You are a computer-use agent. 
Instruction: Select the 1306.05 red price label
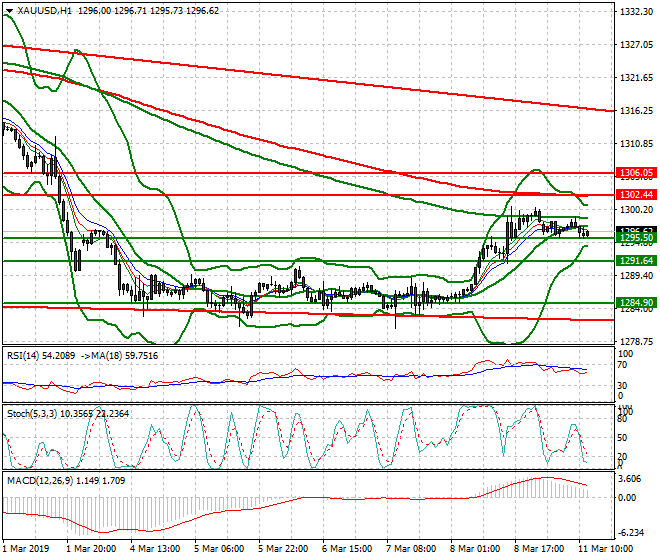tap(636, 173)
